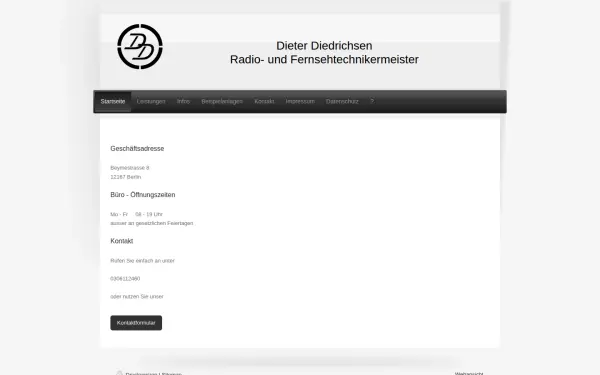Screen dimensions: 600x375
Task: Open the Impressum page
Action: tap(300, 102)
